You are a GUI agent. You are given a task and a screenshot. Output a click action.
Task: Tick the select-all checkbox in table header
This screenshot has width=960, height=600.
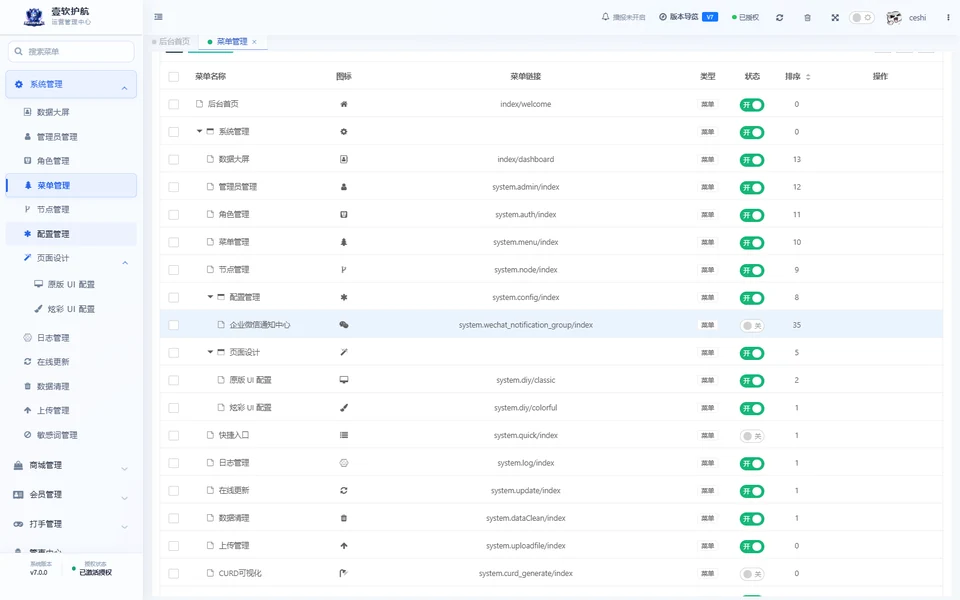click(x=174, y=77)
